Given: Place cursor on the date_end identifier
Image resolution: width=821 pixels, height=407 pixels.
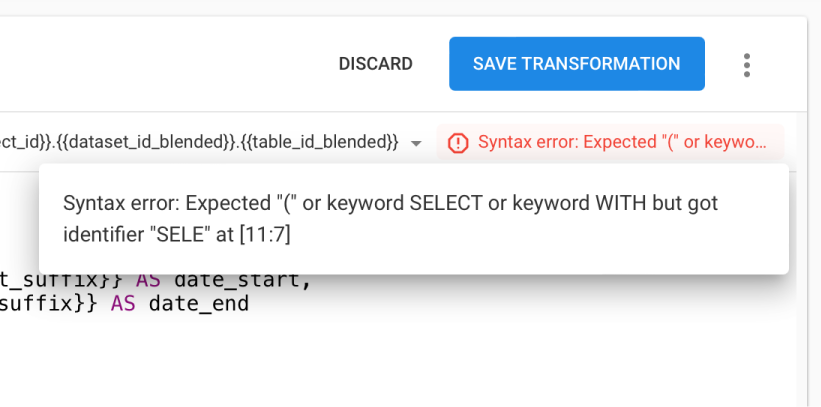Looking at the screenshot, I should [x=199, y=304].
